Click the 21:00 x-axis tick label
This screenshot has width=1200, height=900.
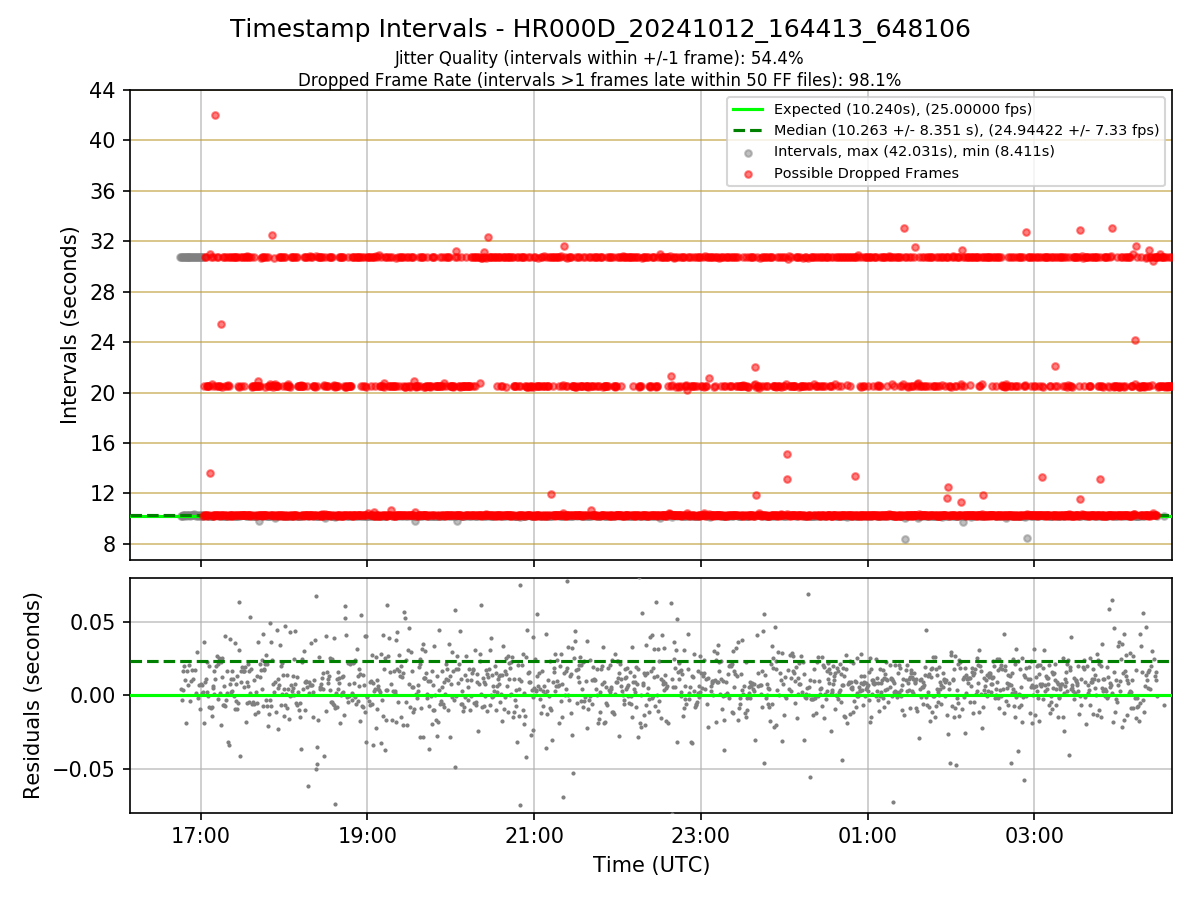pyautogui.click(x=534, y=834)
